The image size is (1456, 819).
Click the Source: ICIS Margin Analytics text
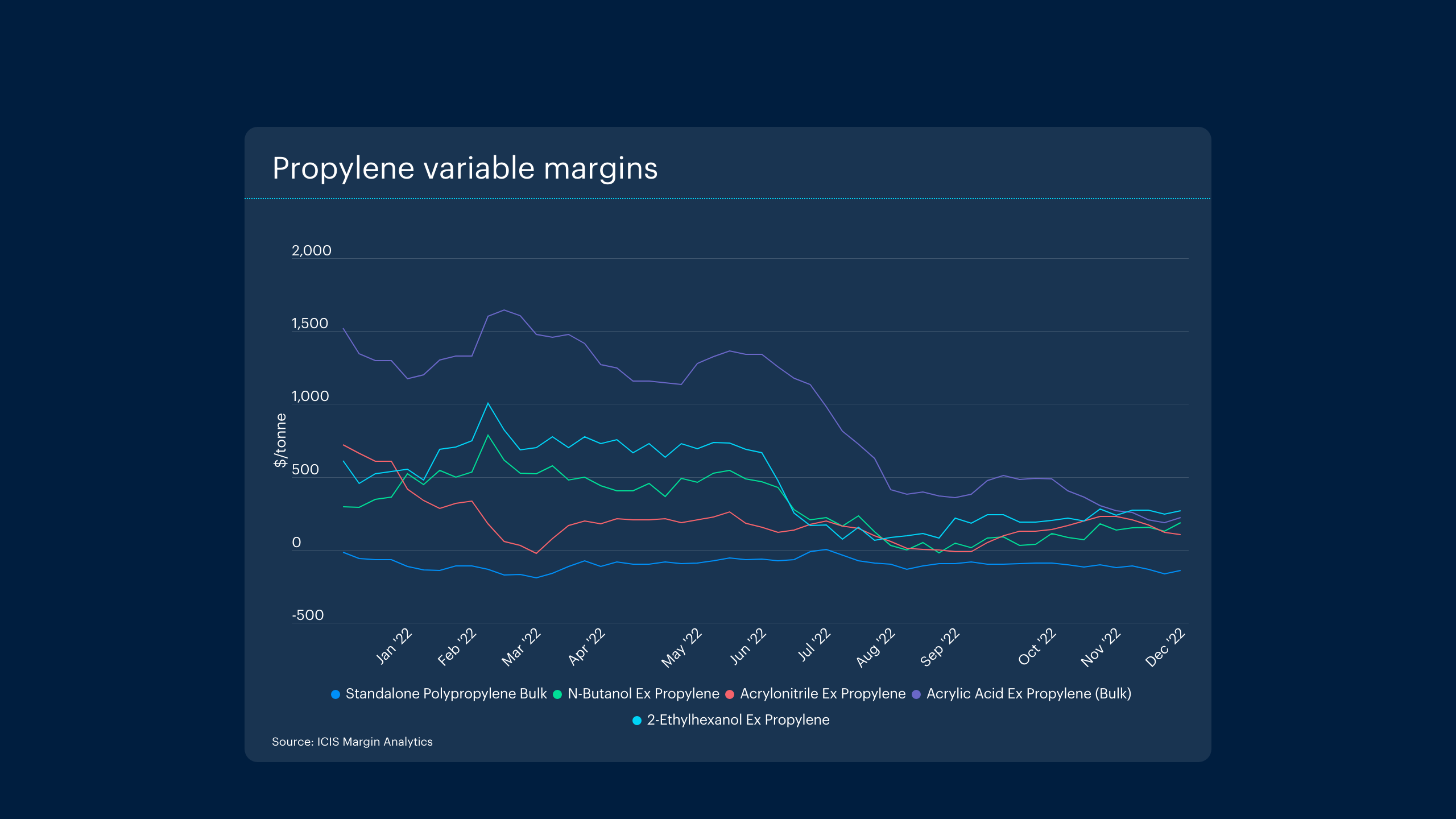point(352,742)
